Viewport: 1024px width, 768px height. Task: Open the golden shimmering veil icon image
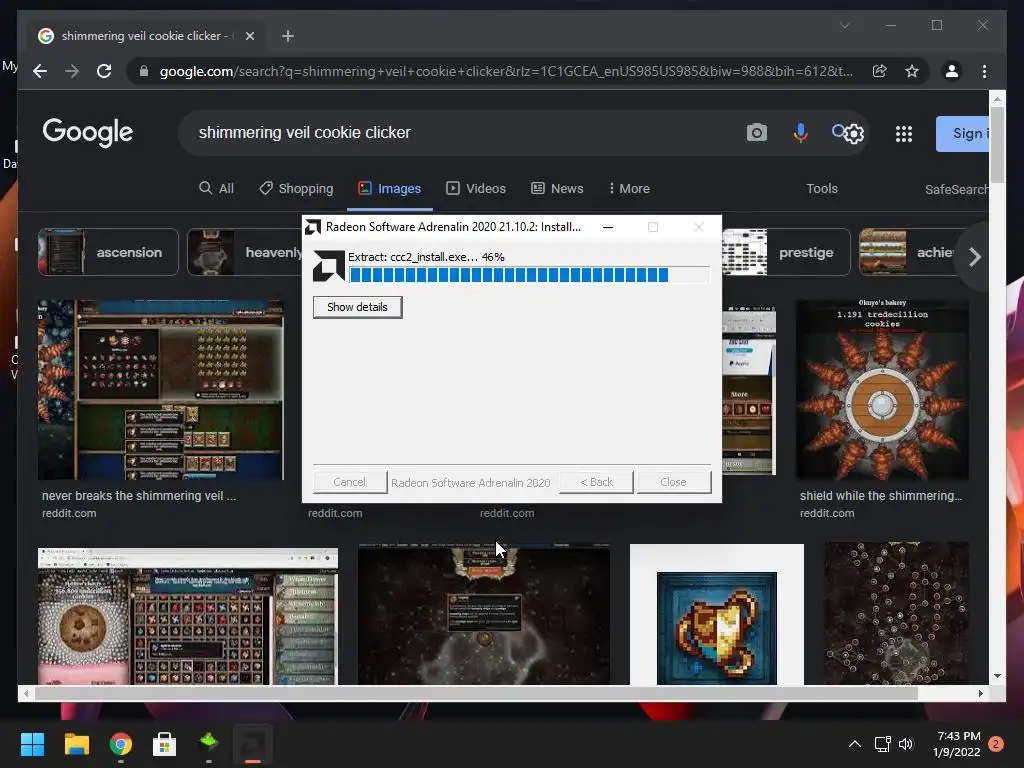click(x=716, y=615)
